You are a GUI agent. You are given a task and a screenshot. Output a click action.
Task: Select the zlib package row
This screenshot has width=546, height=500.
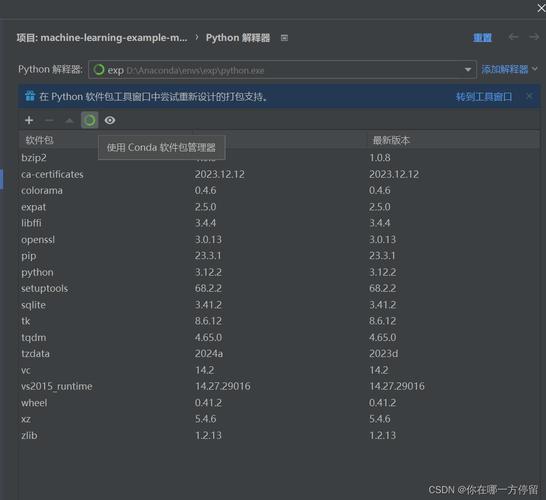tap(279, 435)
